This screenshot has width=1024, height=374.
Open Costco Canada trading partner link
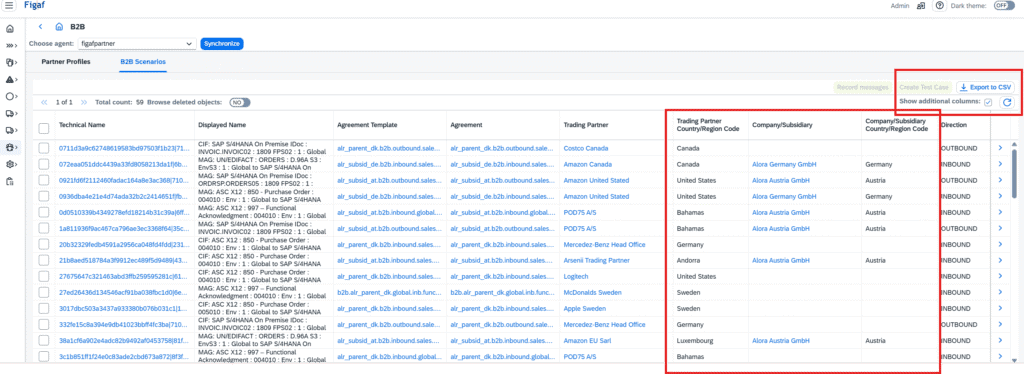point(586,148)
